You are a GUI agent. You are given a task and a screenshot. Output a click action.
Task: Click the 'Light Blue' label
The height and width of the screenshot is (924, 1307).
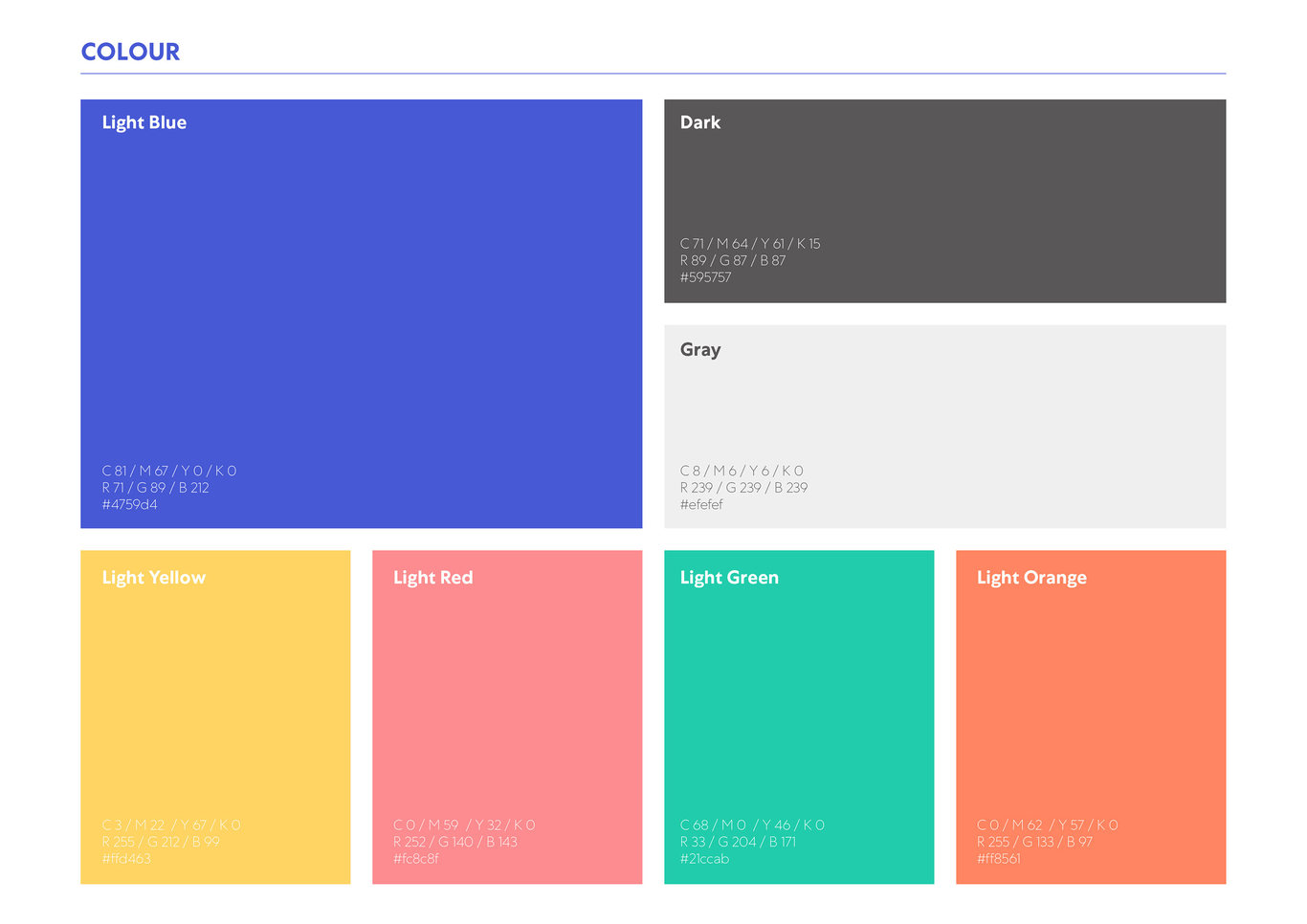click(144, 122)
